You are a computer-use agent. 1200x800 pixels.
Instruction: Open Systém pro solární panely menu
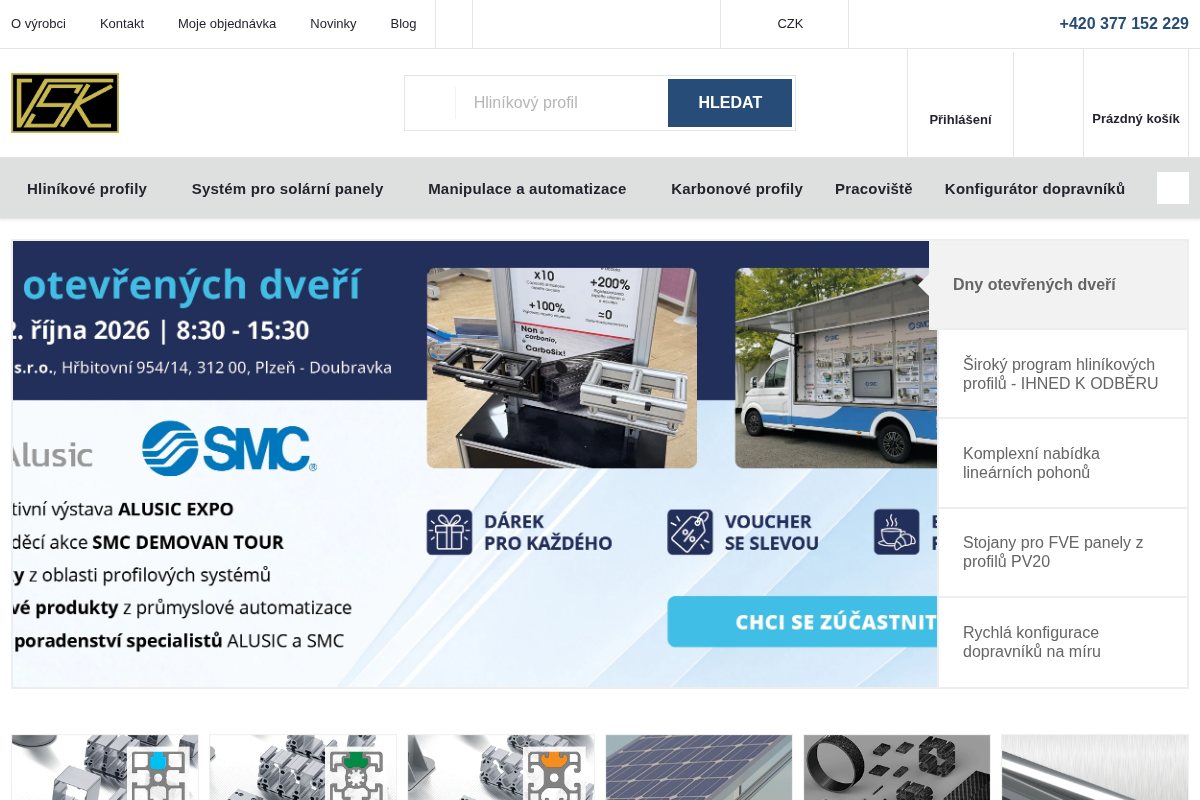pos(288,188)
